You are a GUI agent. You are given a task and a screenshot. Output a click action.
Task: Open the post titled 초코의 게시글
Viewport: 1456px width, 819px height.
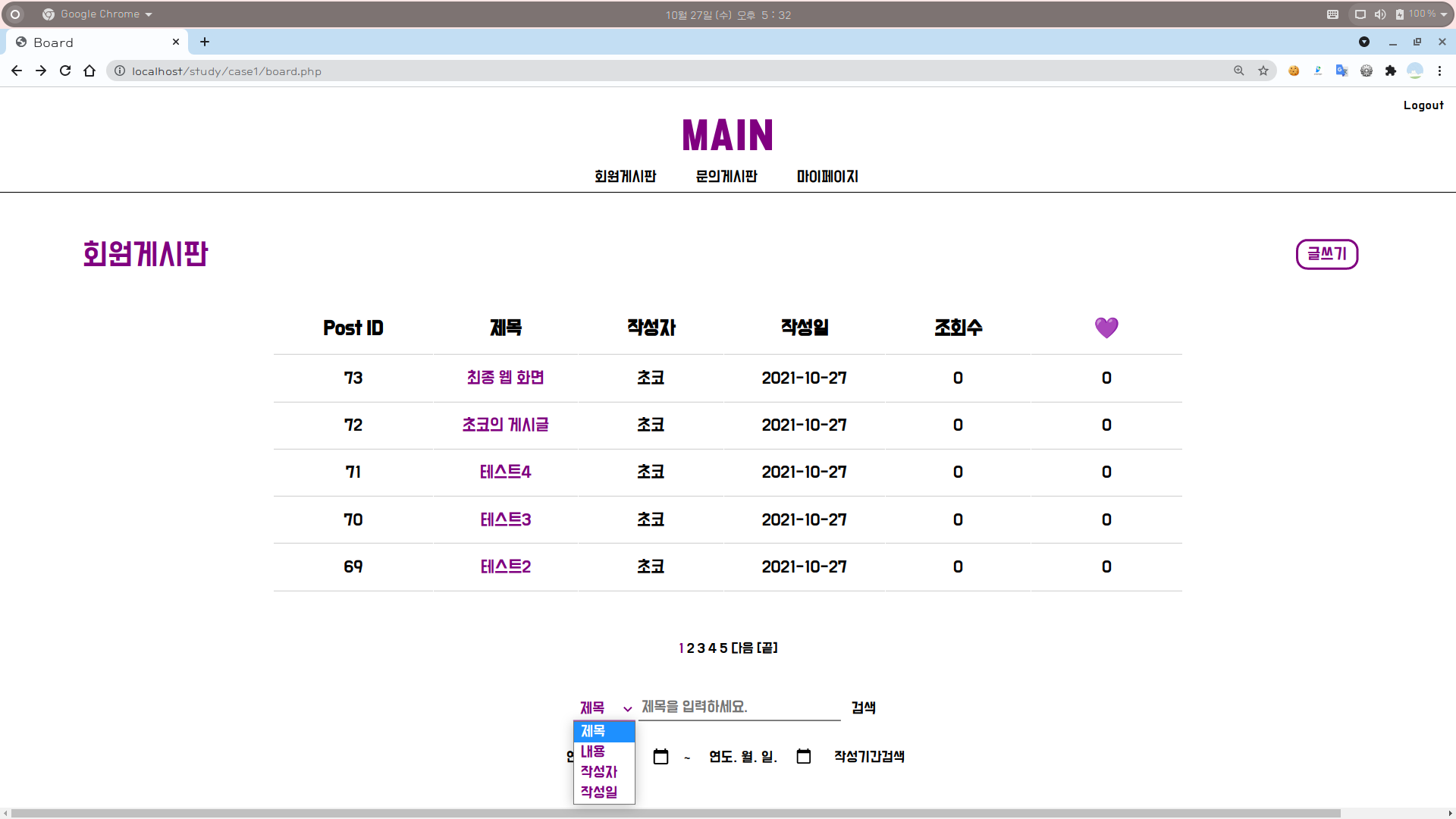[x=505, y=425]
